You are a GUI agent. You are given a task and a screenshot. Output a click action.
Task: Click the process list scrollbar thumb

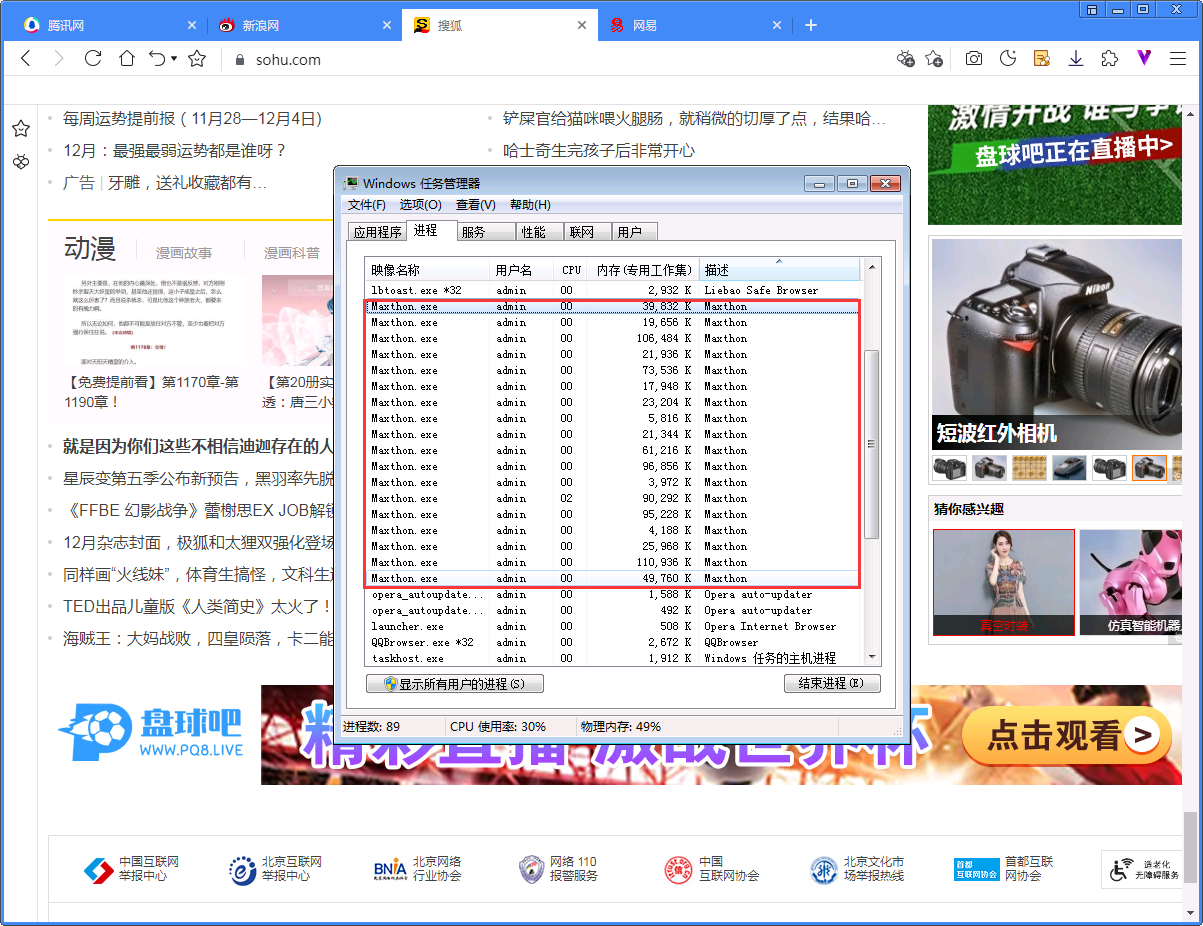tap(871, 444)
